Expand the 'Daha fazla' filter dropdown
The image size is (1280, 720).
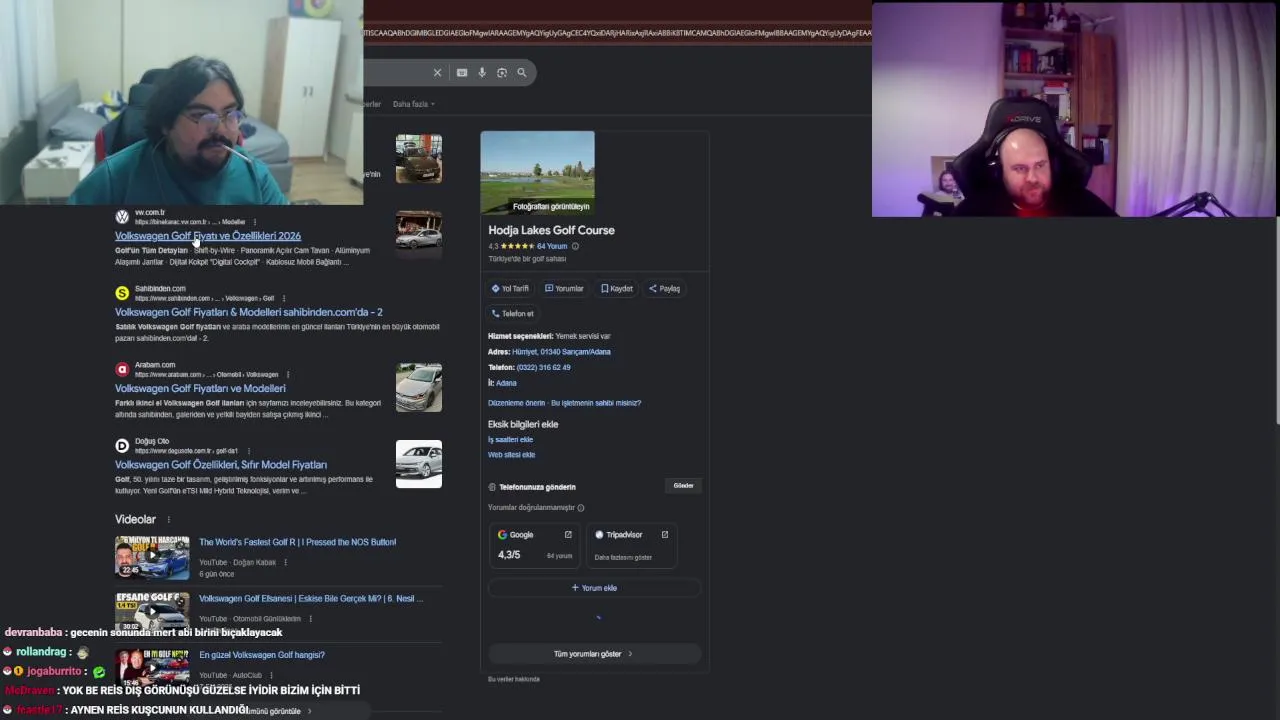(x=414, y=104)
